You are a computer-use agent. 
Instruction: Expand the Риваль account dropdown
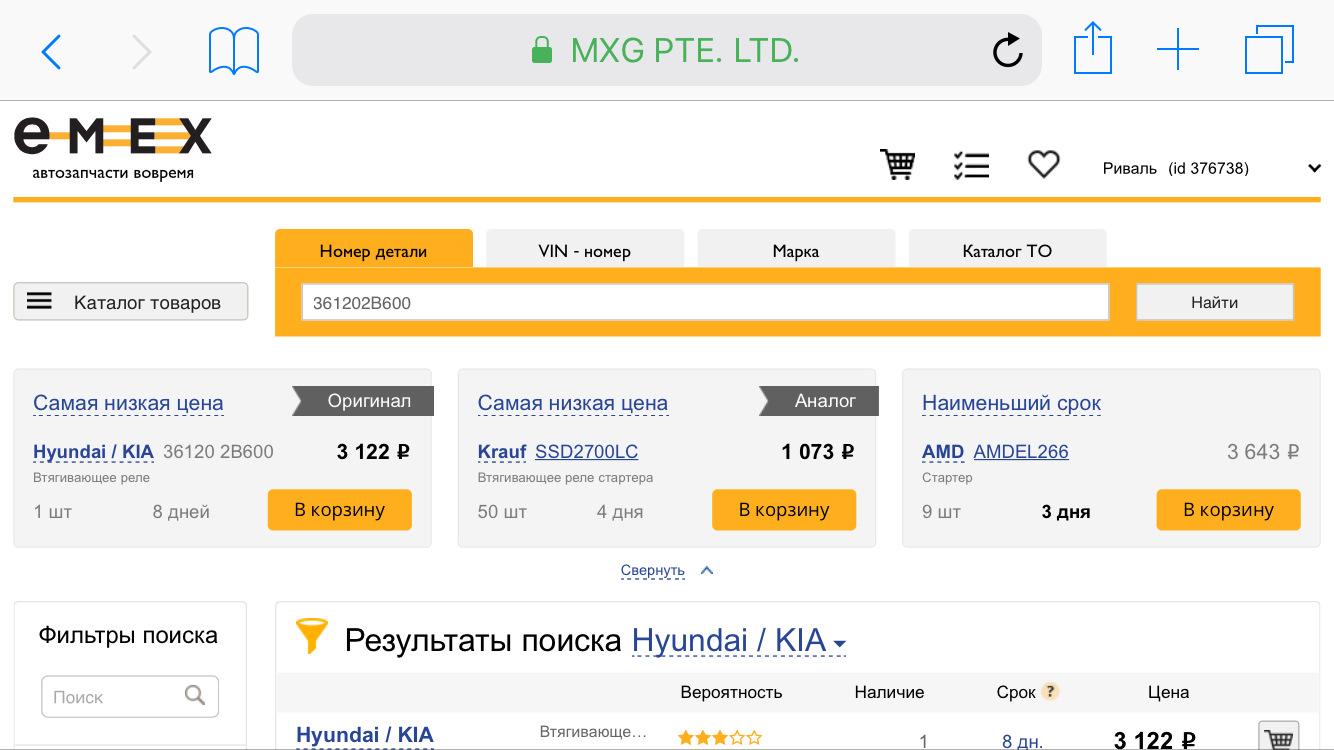tap(1314, 169)
